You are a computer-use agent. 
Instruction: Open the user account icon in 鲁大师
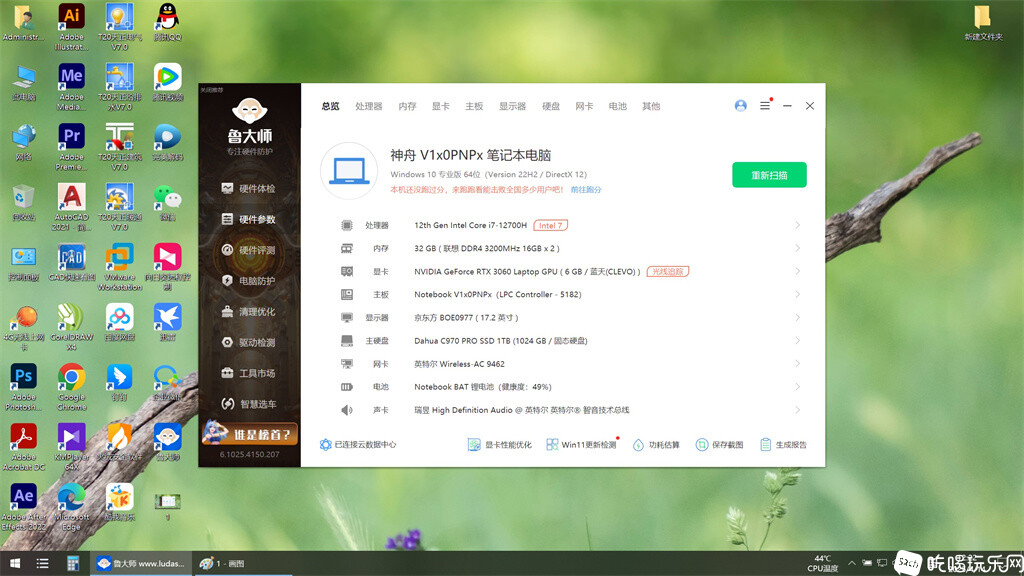pyautogui.click(x=741, y=106)
